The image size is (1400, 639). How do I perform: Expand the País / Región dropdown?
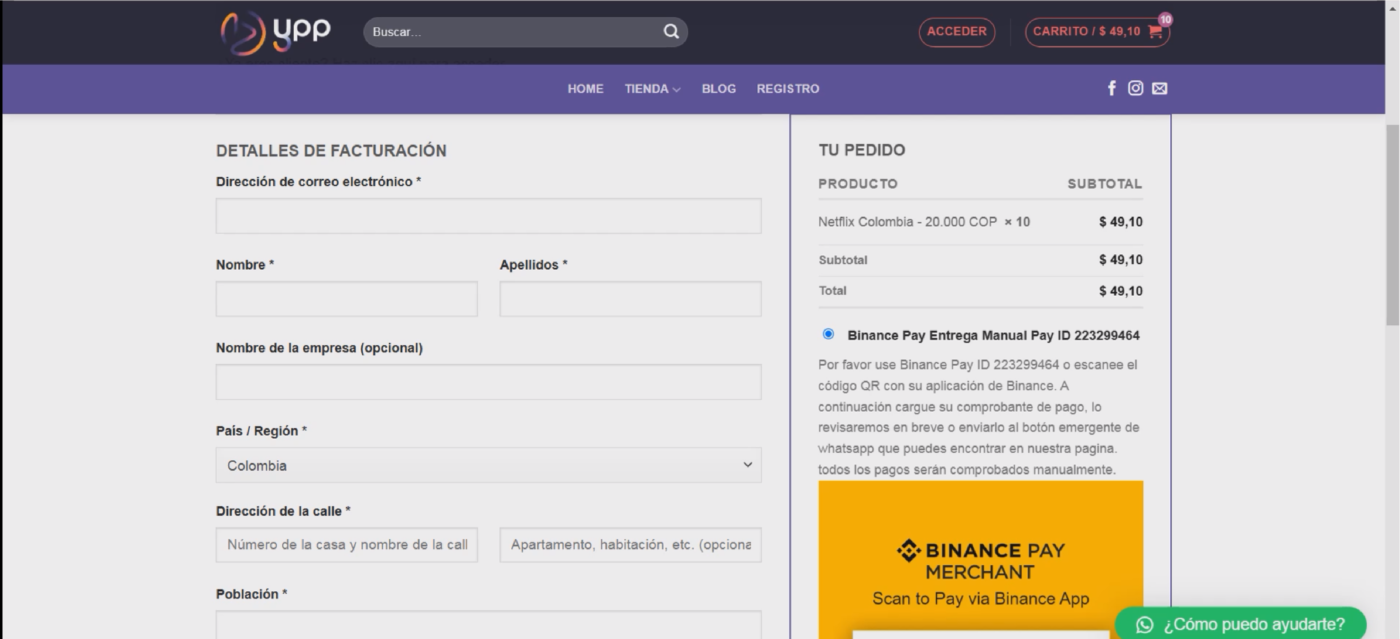pos(488,465)
